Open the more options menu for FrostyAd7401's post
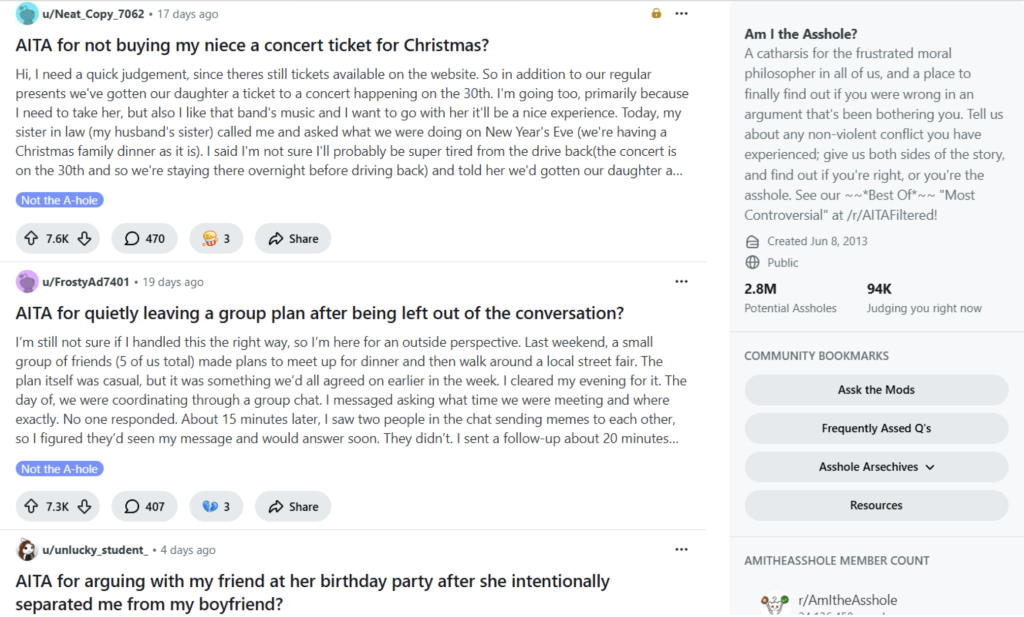Screen dimensions: 1024x617 click(681, 282)
